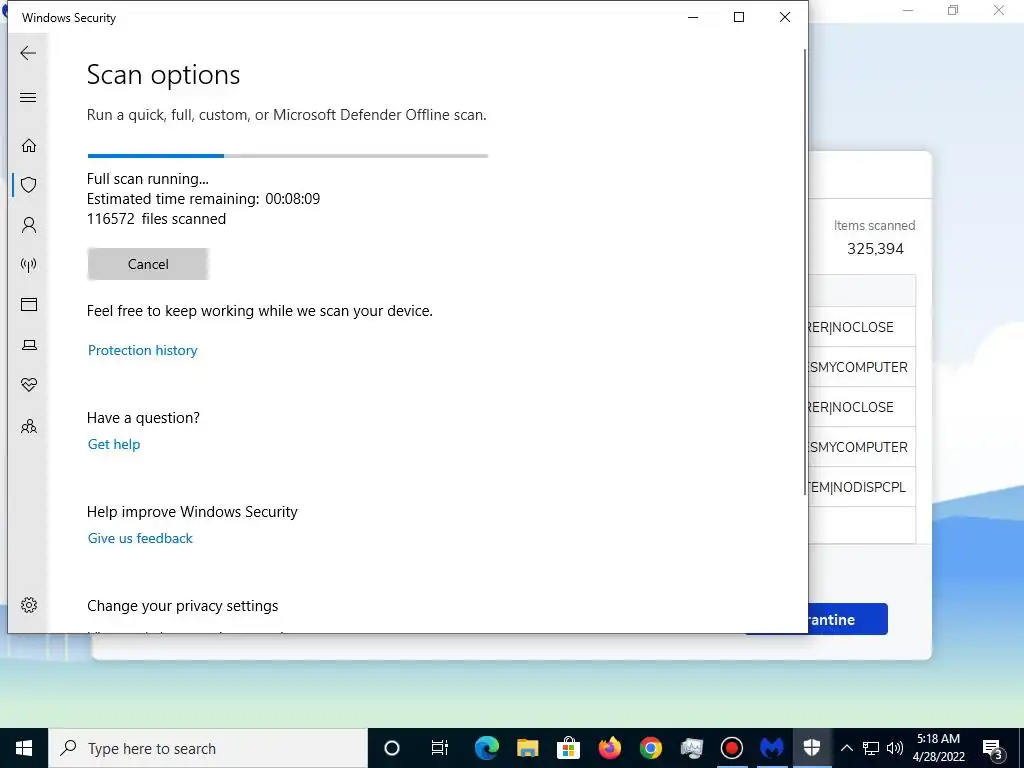Open Firewall & network protection icon
The width and height of the screenshot is (1024, 768).
coord(29,264)
